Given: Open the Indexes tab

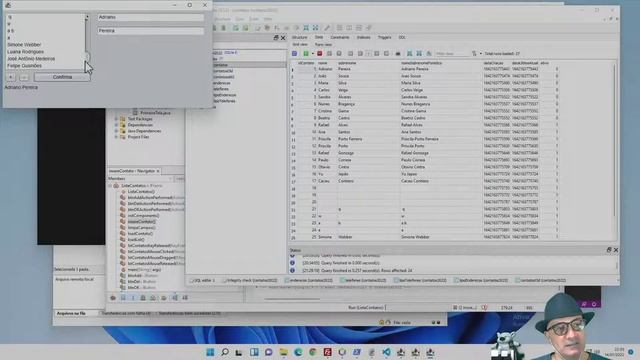Looking at the screenshot, I should tap(363, 37).
